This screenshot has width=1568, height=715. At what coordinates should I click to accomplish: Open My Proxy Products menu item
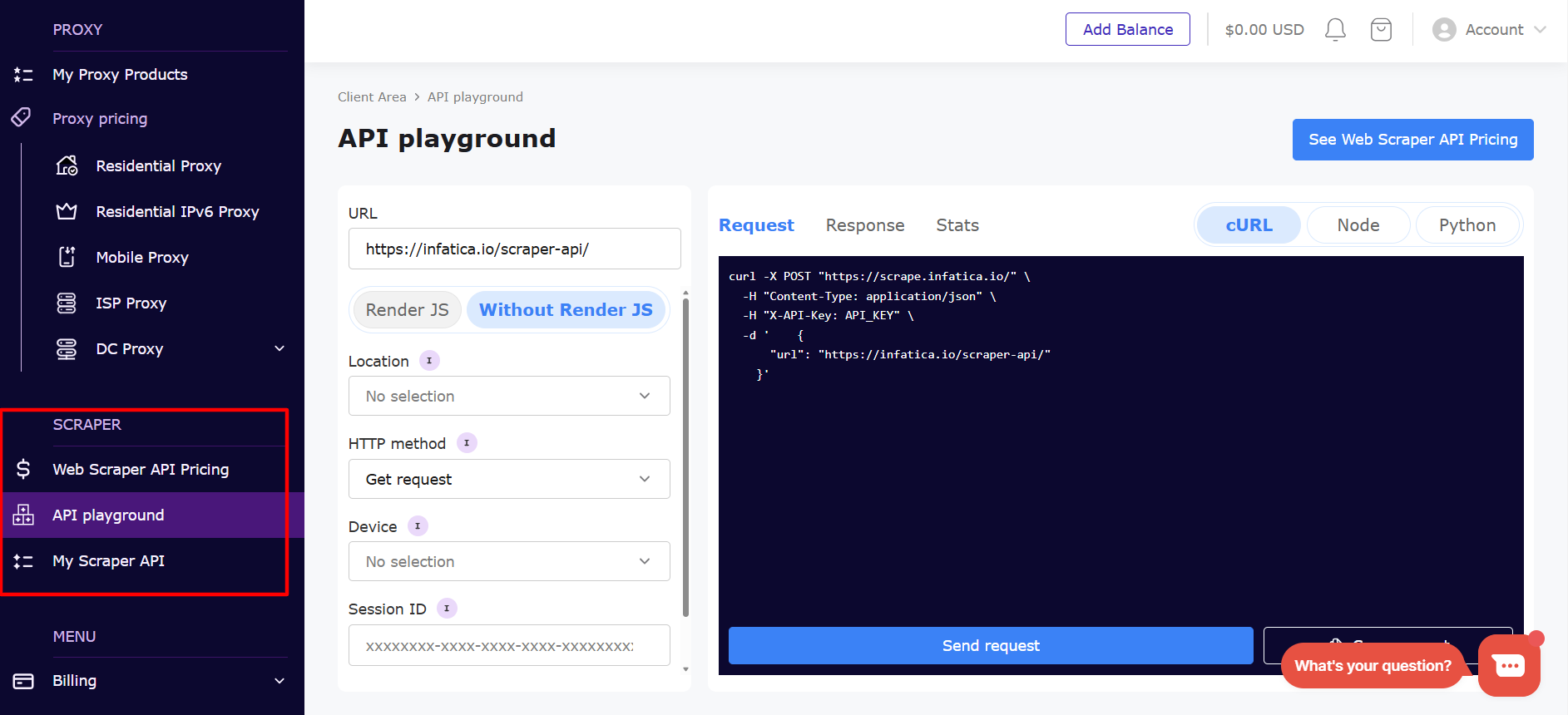(120, 75)
